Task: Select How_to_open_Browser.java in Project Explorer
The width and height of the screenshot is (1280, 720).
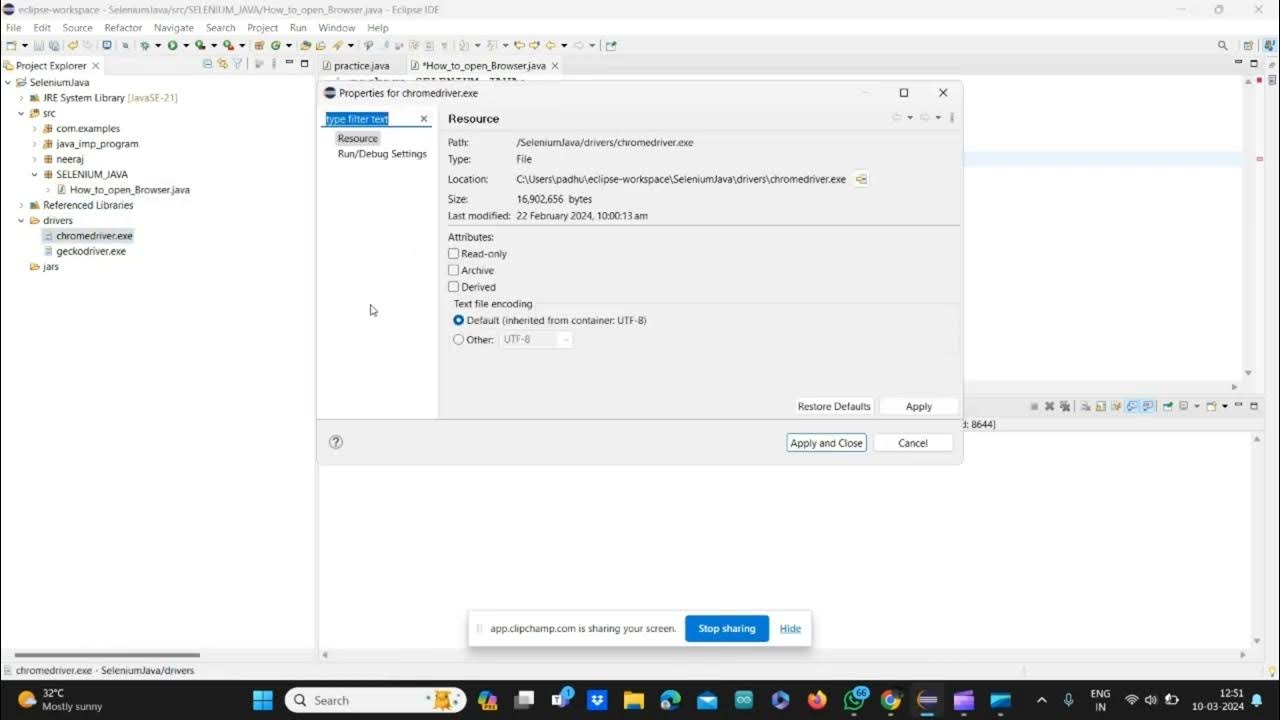Action: (x=129, y=190)
